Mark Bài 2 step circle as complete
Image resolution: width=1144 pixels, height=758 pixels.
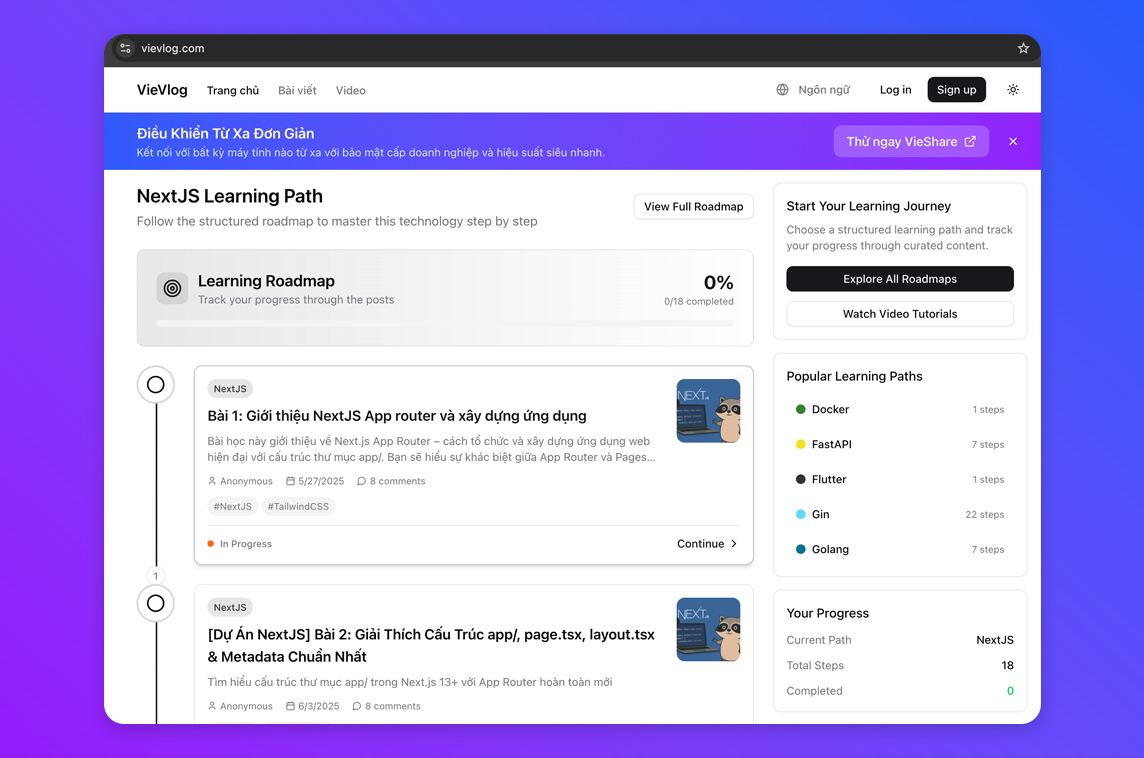[155, 603]
